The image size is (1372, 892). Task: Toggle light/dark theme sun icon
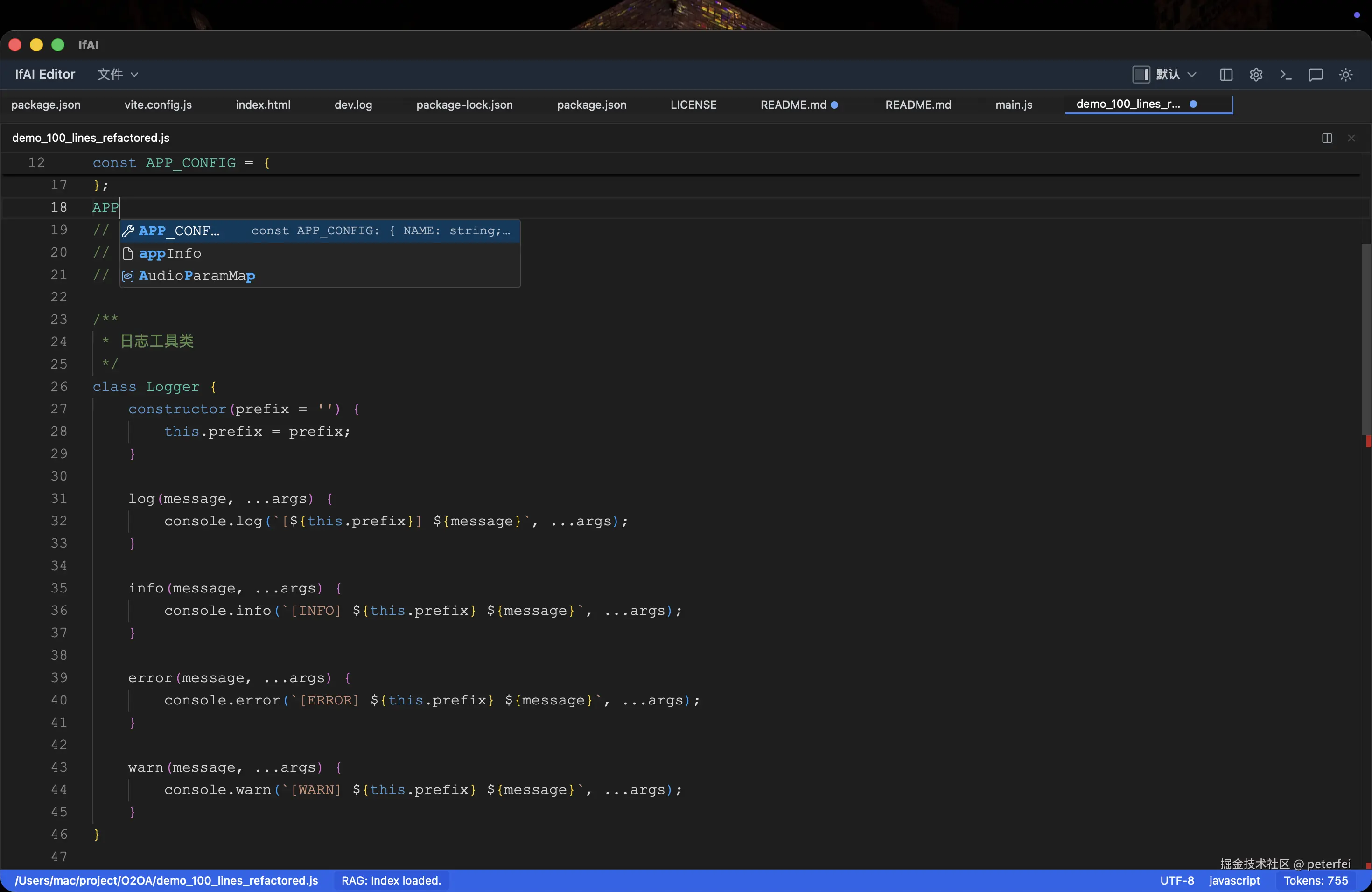[1345, 75]
